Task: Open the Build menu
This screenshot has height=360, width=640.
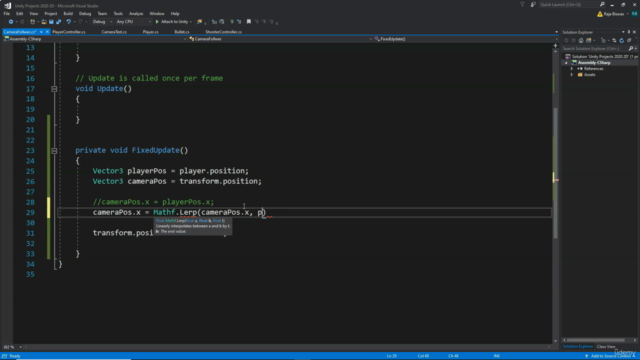Action: [x=68, y=13]
